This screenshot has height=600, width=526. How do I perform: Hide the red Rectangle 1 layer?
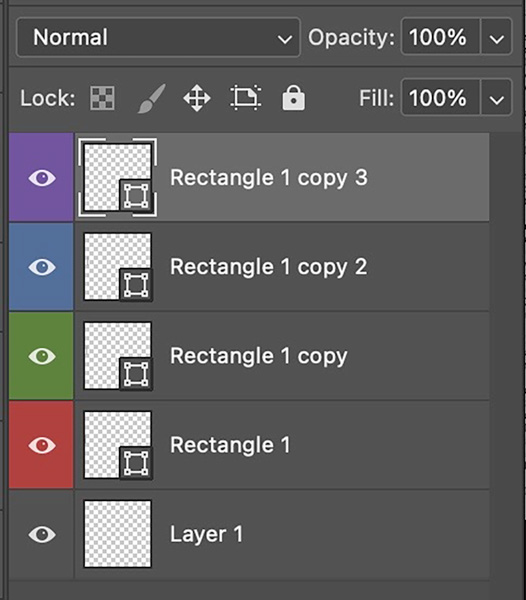[x=42, y=445]
